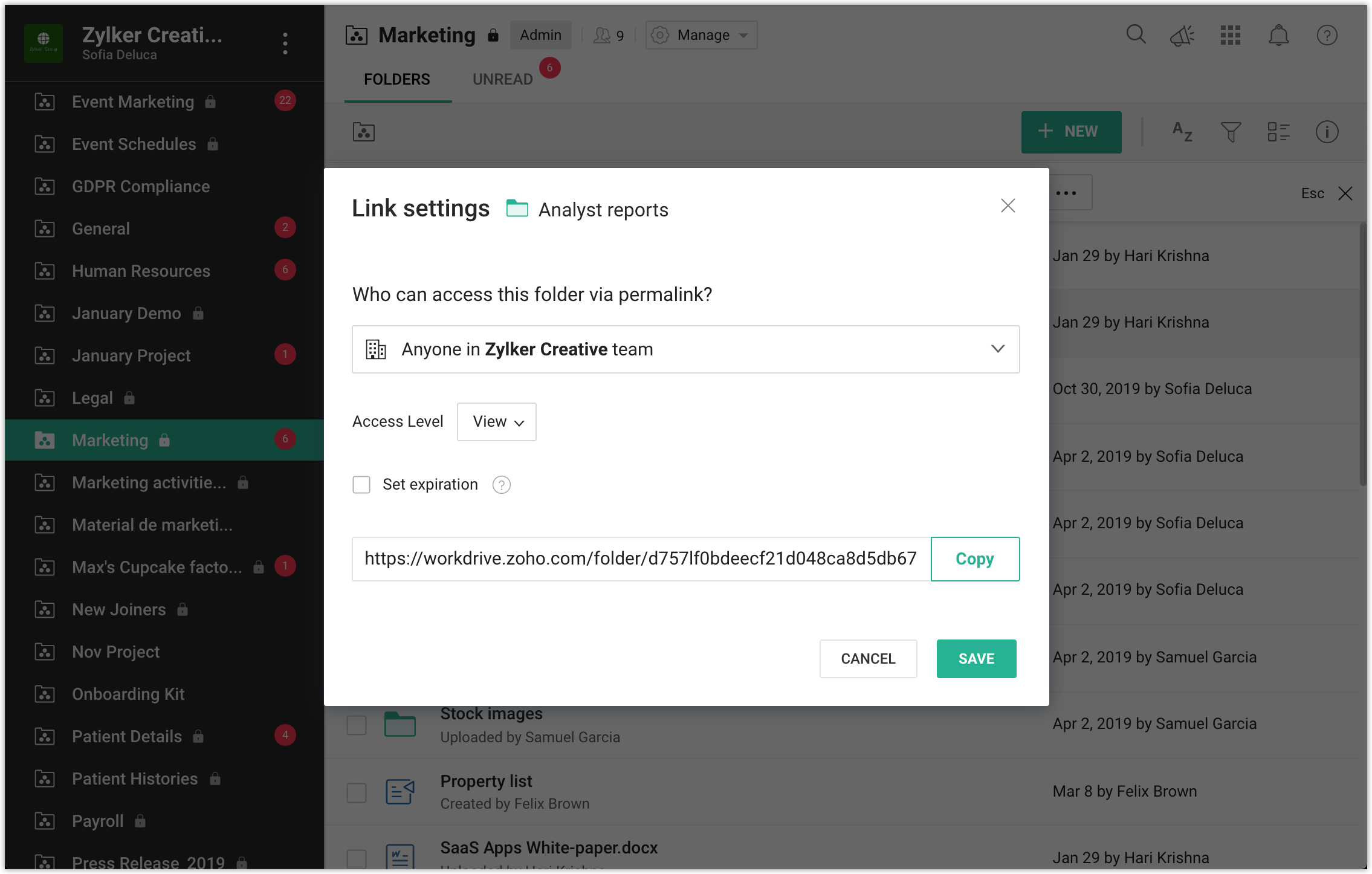Image resolution: width=1372 pixels, height=874 pixels.
Task: Open the Manage dropdown menu
Action: point(701,35)
